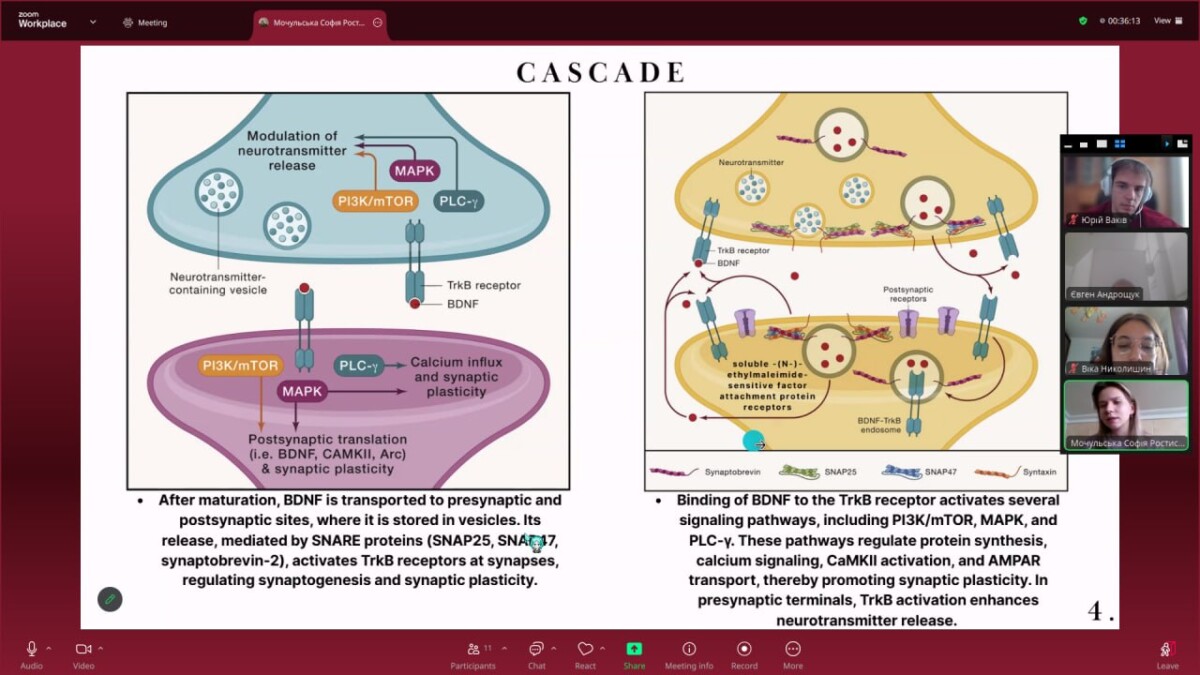Select Віка Николишин's video thumbnail
1200x675 pixels.
coord(1126,340)
